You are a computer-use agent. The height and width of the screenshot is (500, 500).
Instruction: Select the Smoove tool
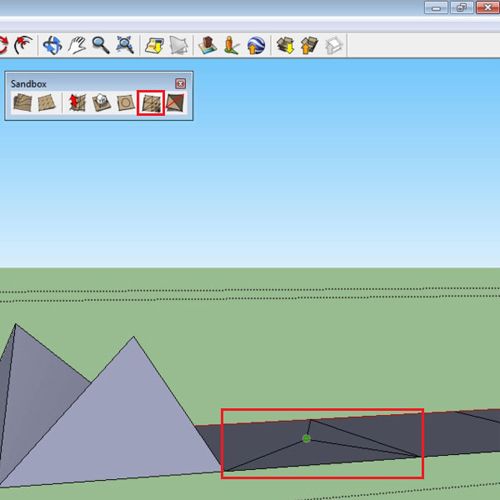(x=77, y=102)
